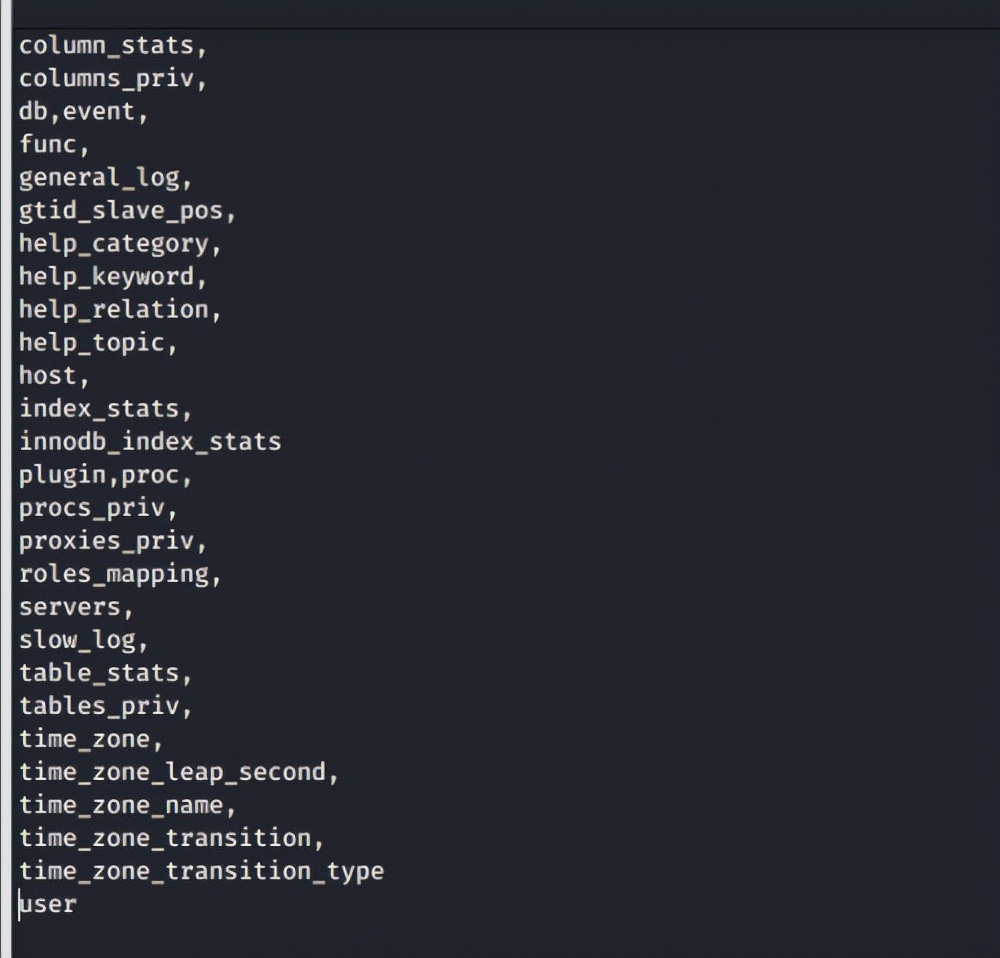Select the general_log entry text

tap(99, 178)
